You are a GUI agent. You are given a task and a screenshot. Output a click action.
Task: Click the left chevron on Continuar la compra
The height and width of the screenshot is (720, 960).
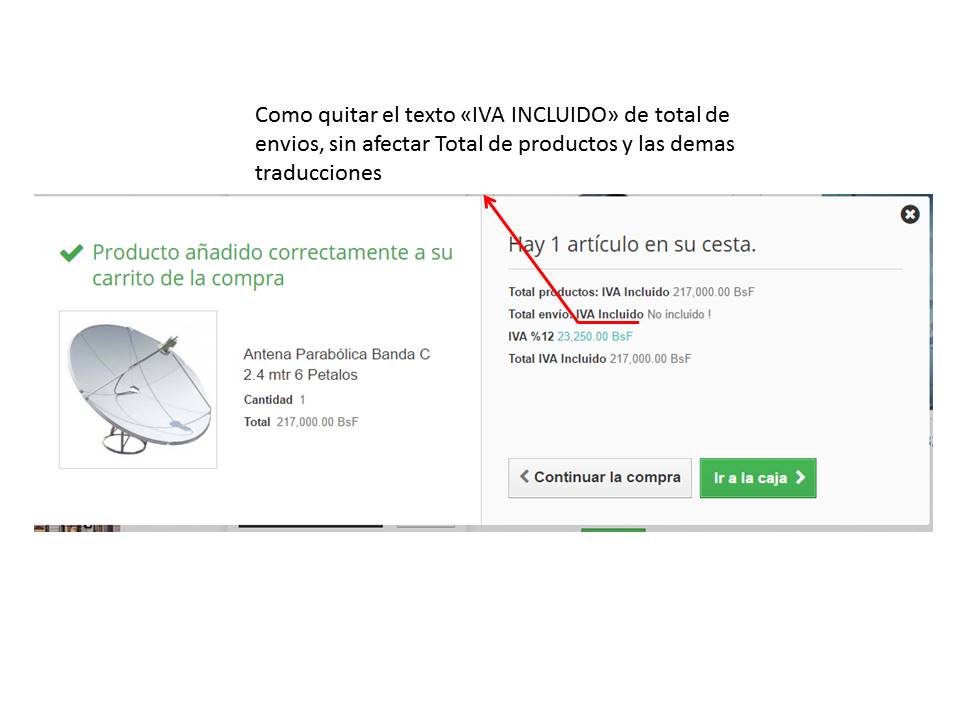click(x=524, y=476)
